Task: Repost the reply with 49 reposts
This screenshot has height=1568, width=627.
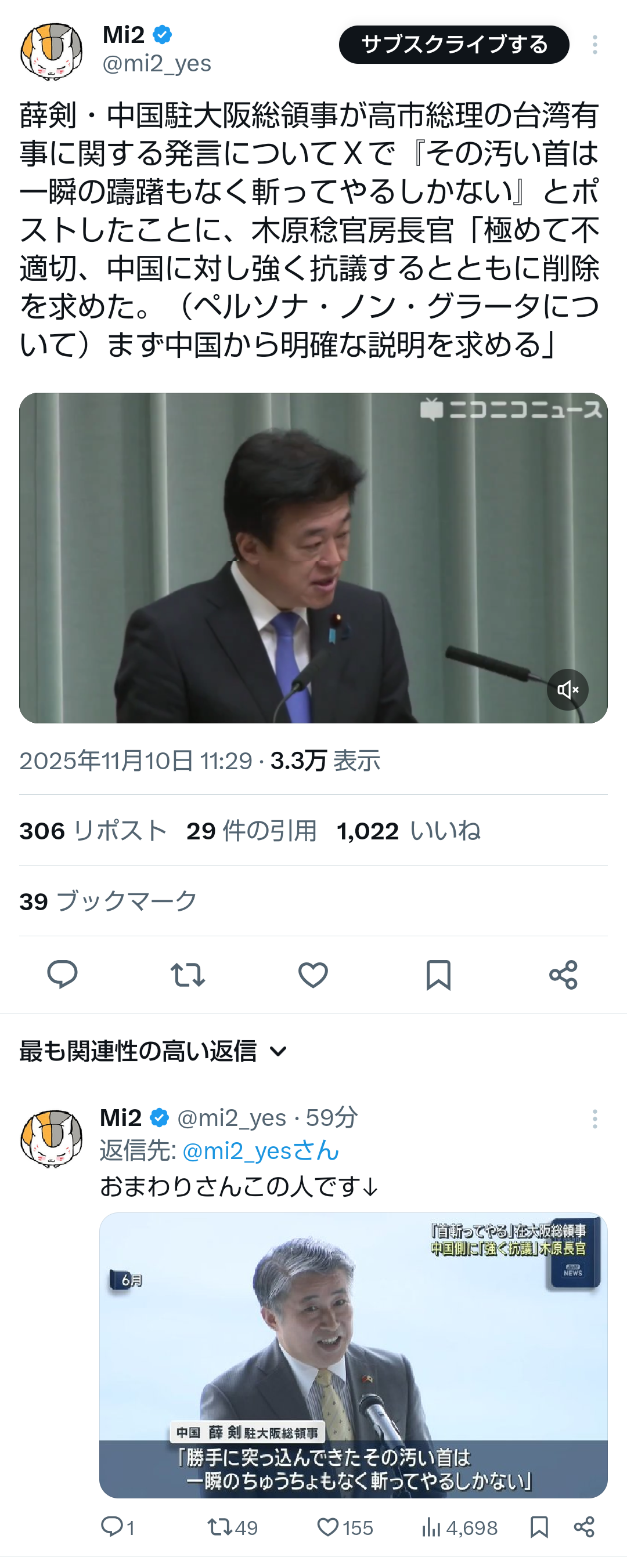Action: point(232,1527)
